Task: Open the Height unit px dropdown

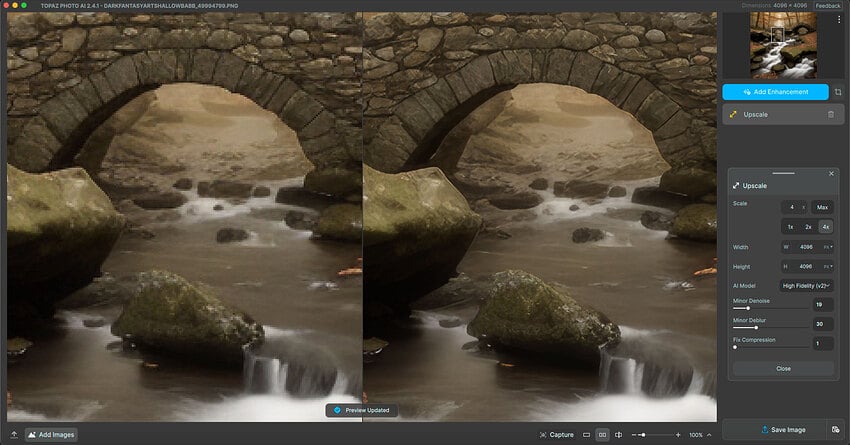Action: point(828,266)
